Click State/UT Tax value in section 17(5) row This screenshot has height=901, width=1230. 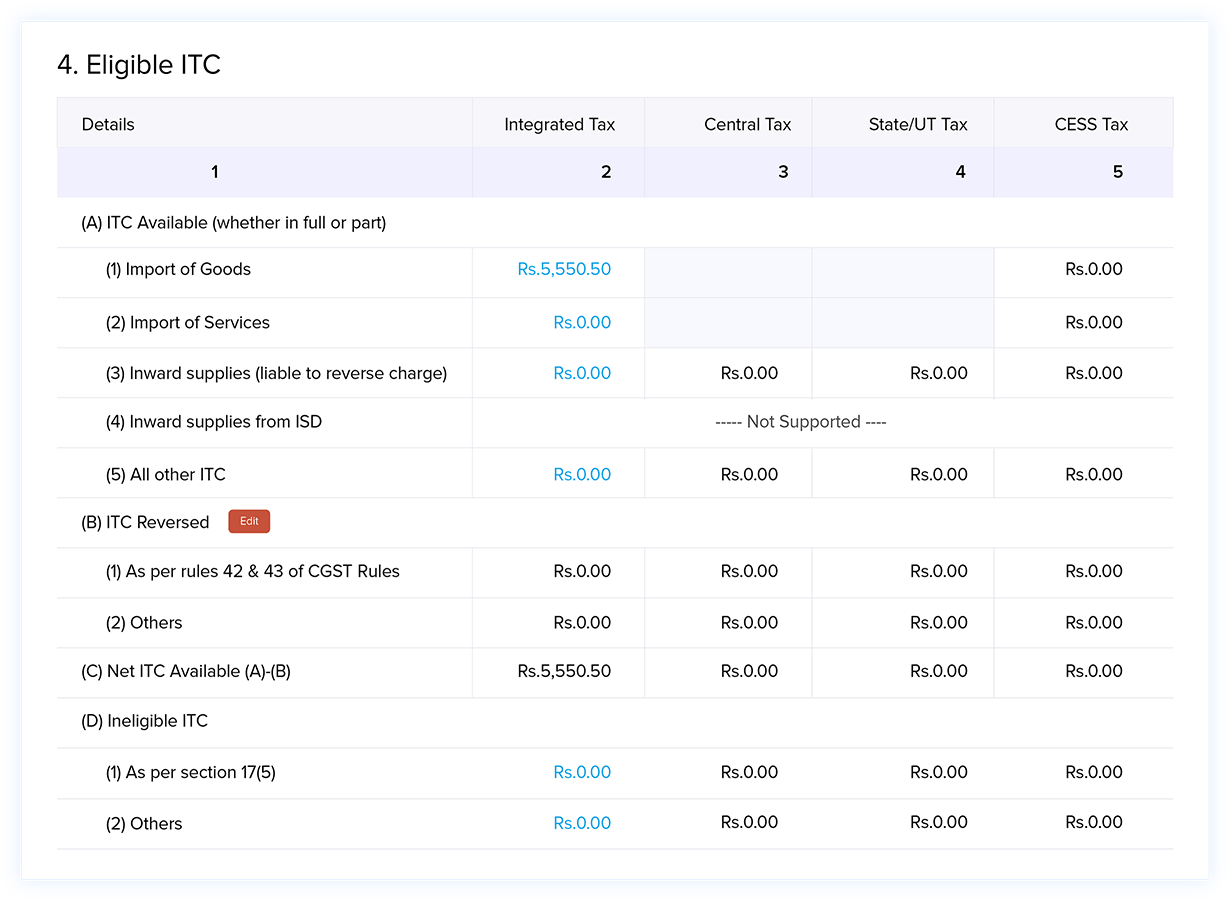tap(939, 772)
